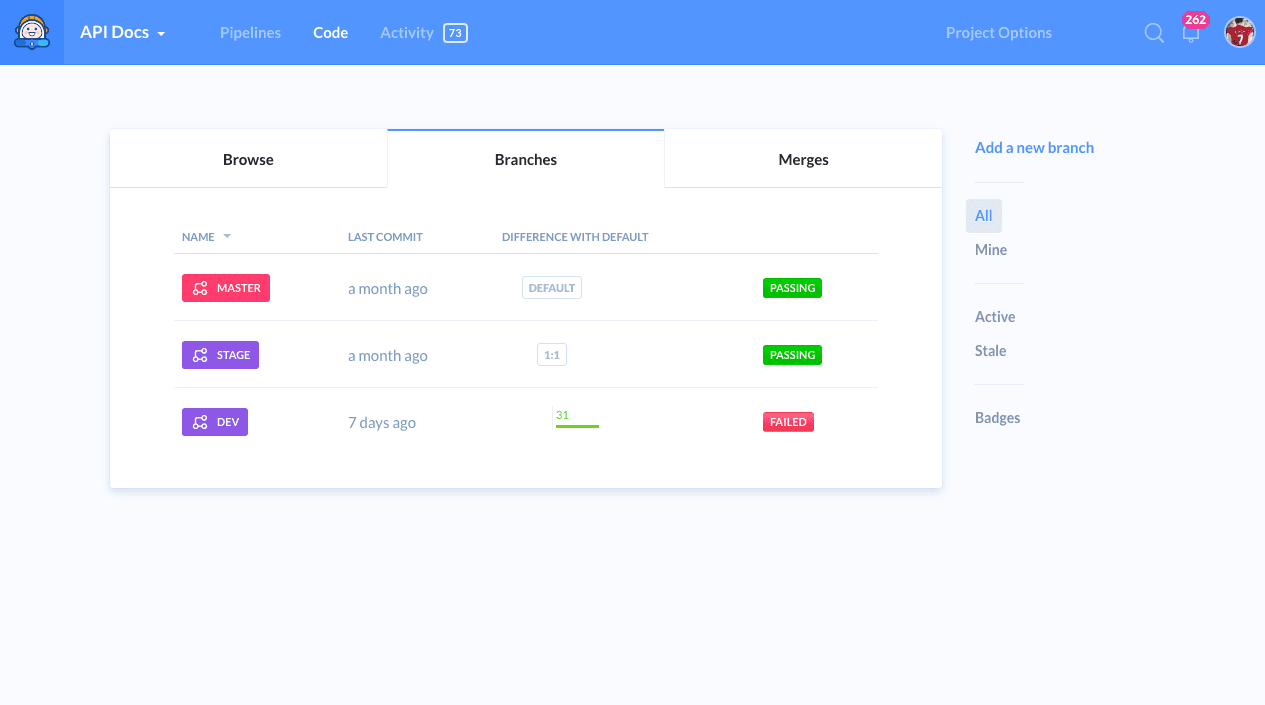Click Add a new branch link
This screenshot has height=705, width=1265.
(1034, 148)
